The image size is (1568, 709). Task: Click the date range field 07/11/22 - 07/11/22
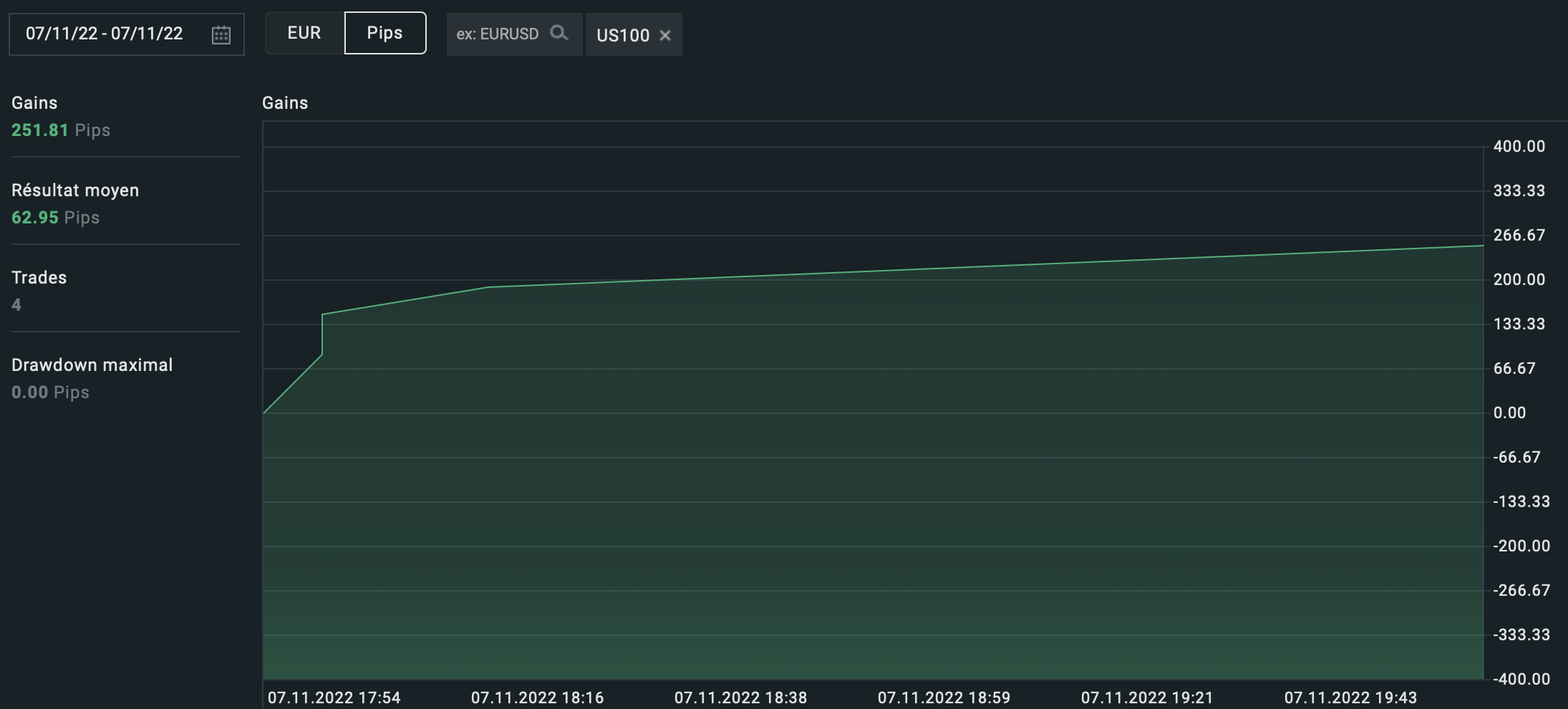pyautogui.click(x=127, y=34)
